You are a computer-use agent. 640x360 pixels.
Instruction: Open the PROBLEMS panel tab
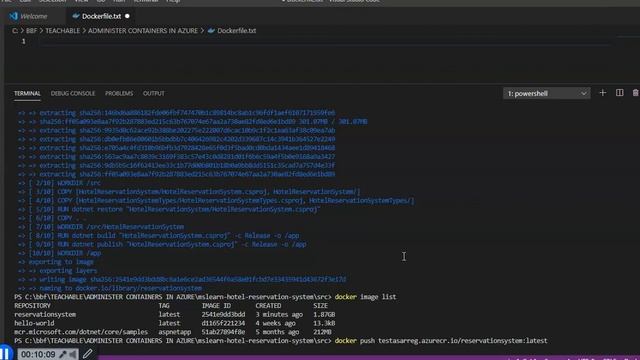click(x=119, y=93)
